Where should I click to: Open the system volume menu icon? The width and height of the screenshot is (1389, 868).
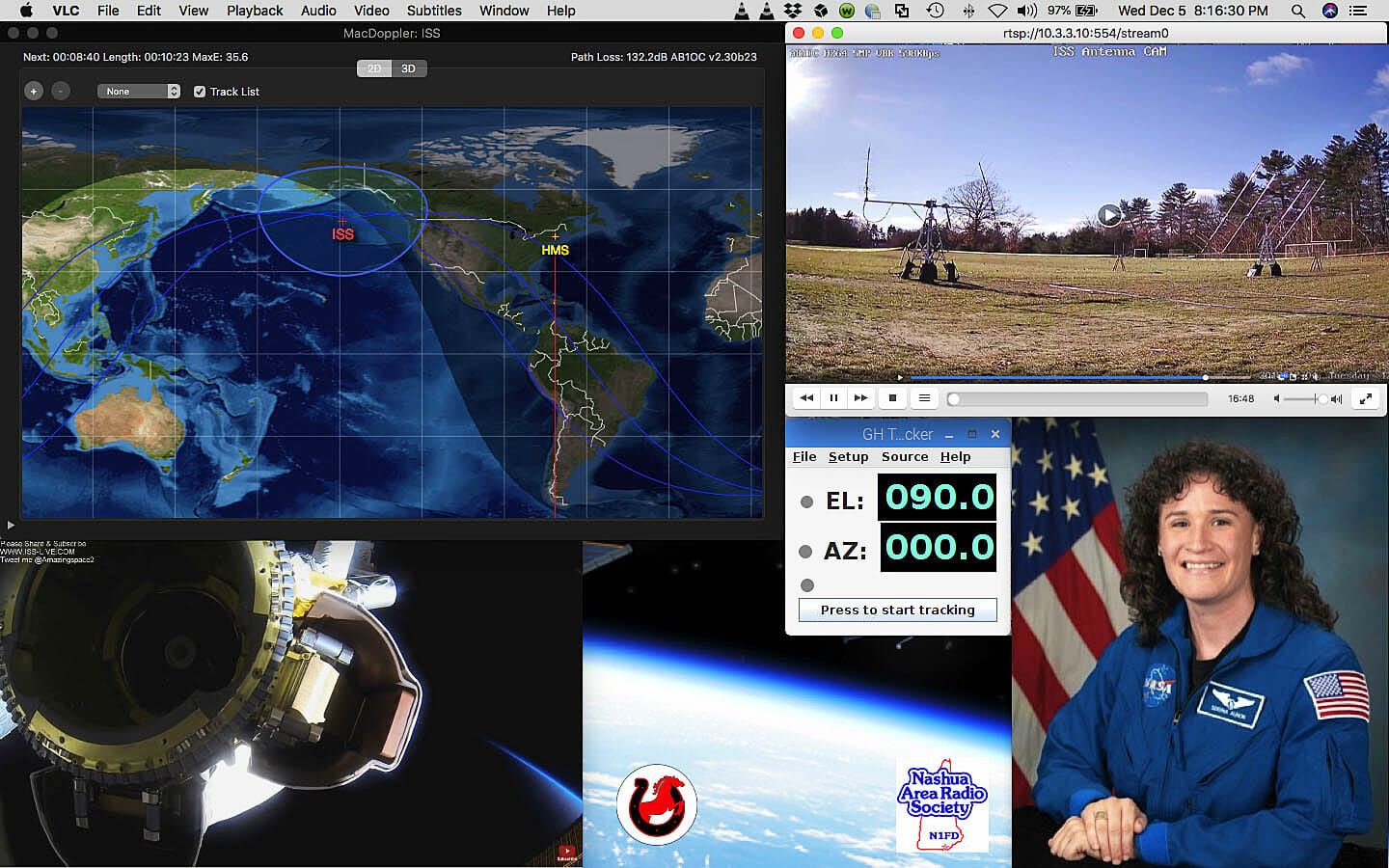(1027, 11)
